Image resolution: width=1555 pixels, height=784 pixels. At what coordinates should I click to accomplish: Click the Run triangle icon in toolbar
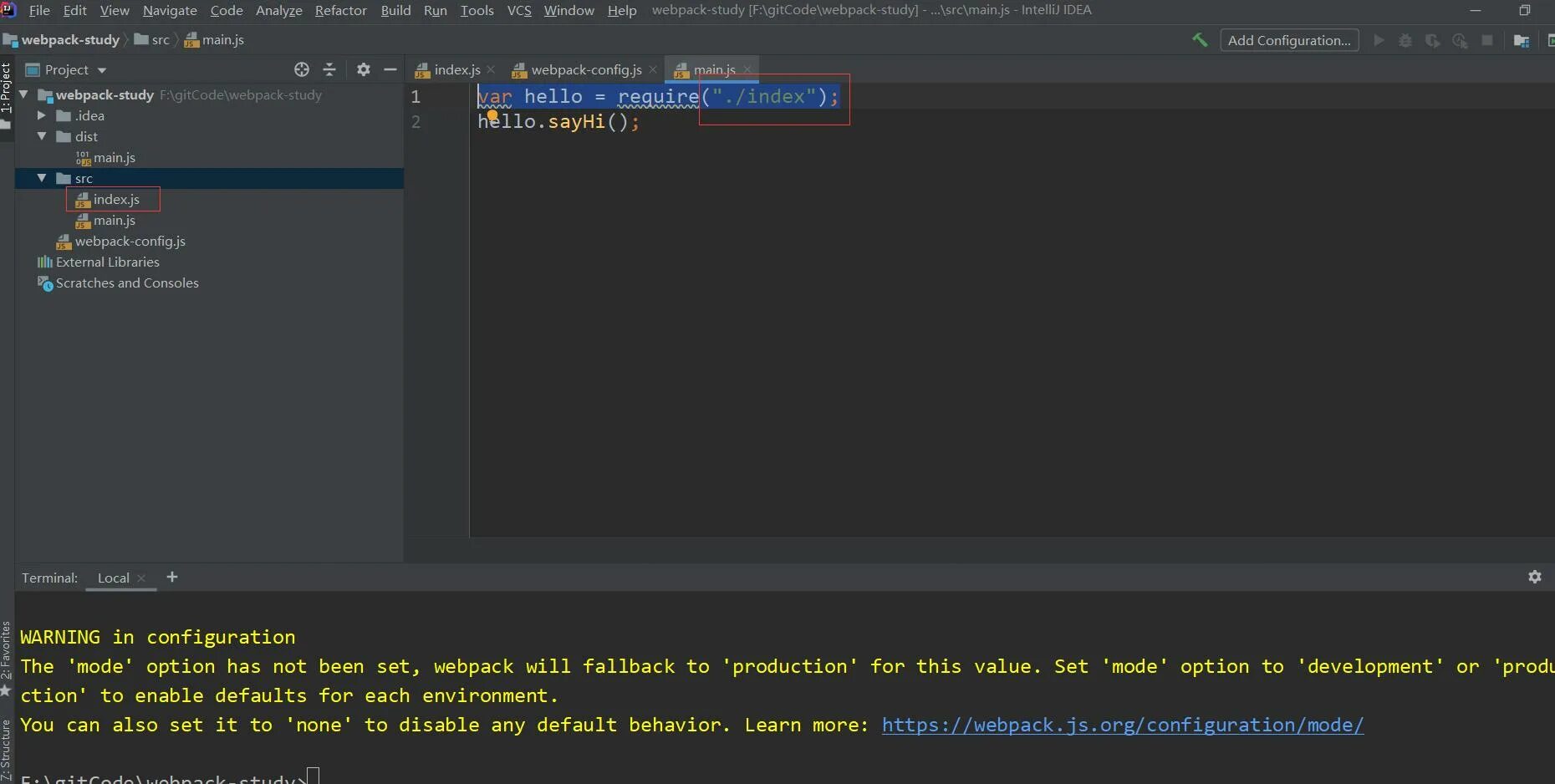point(1379,40)
